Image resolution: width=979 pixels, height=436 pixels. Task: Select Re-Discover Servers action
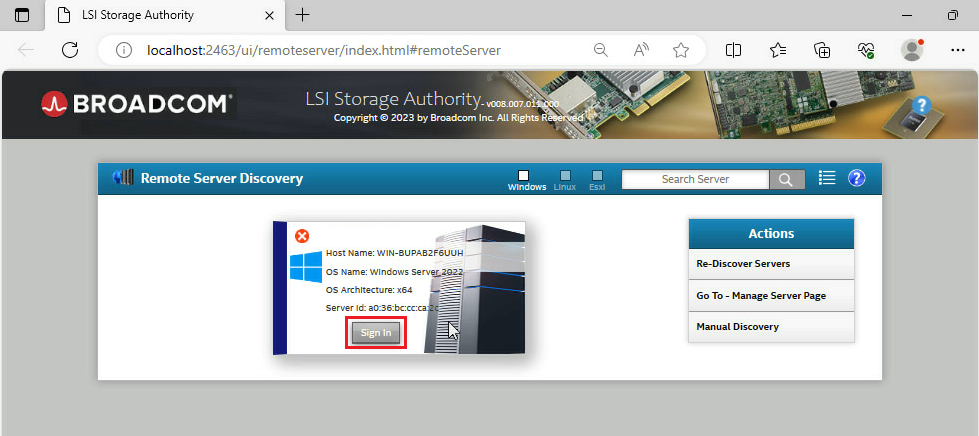point(771,264)
